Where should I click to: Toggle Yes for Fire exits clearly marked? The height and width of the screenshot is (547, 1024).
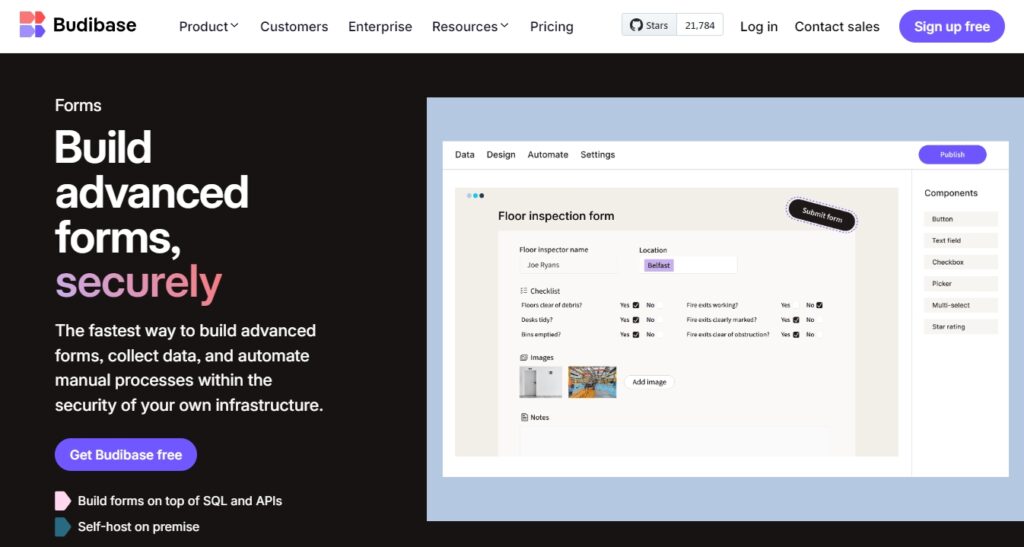tap(796, 320)
